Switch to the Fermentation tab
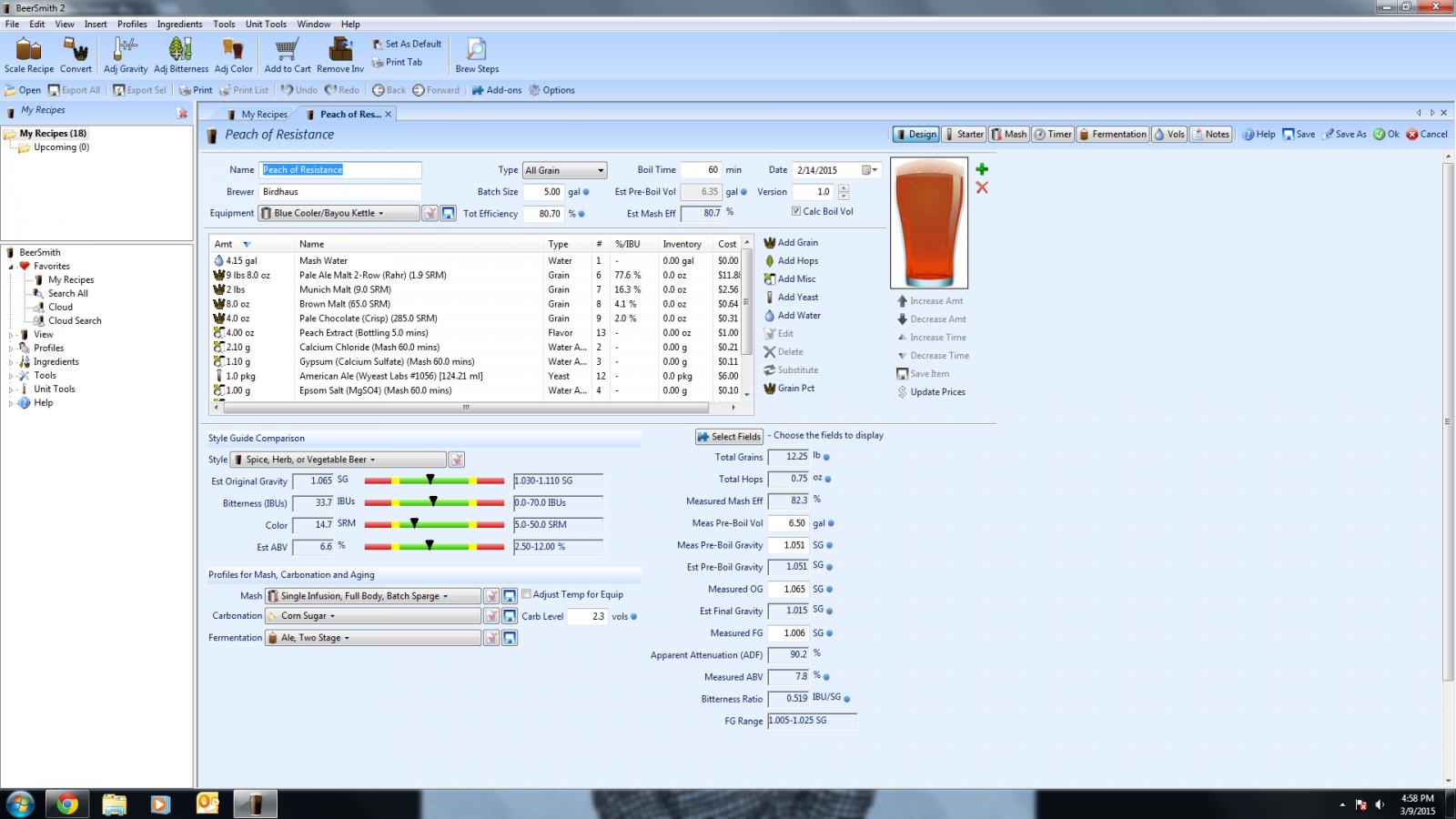This screenshot has height=819, width=1456. click(x=1111, y=134)
